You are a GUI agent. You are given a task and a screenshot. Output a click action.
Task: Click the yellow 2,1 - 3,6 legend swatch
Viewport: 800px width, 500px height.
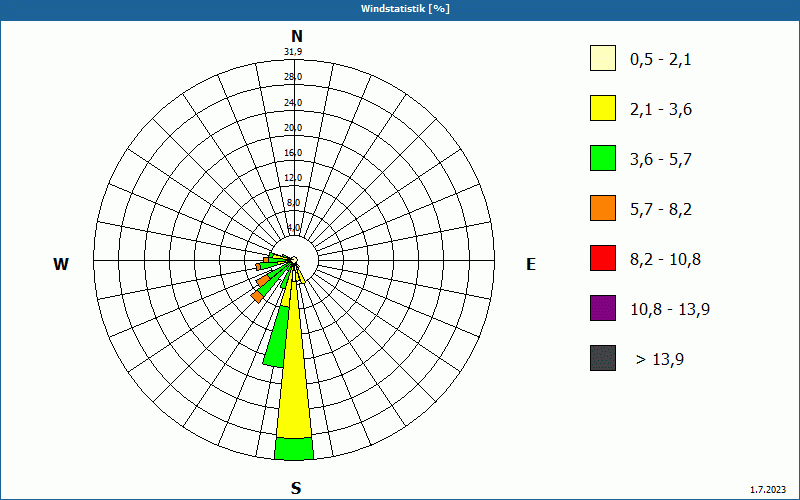click(603, 108)
